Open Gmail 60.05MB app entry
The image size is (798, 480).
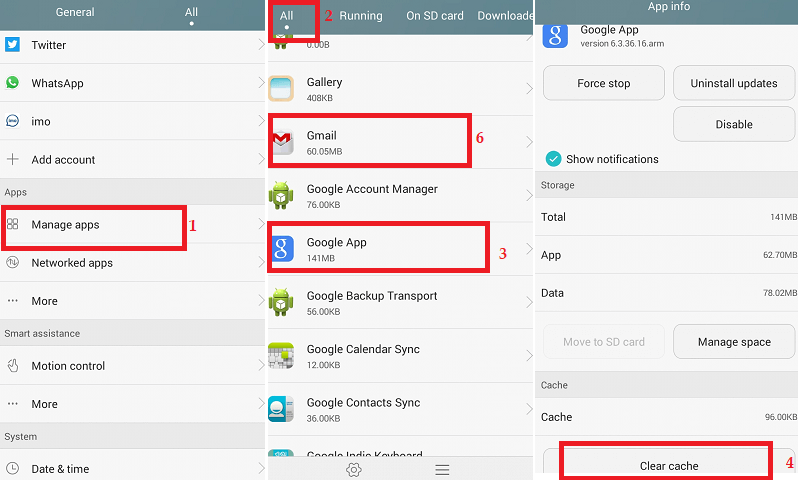(400, 142)
